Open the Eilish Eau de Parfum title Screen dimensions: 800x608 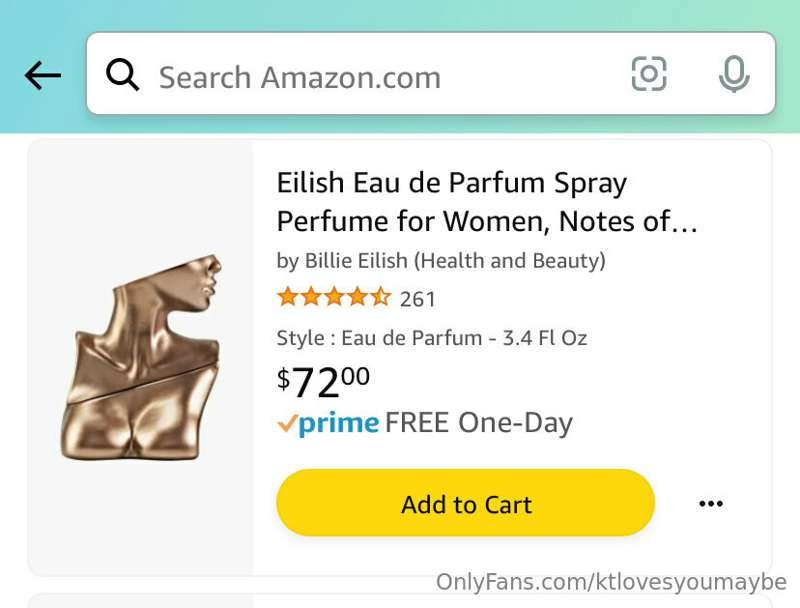[x=452, y=183]
